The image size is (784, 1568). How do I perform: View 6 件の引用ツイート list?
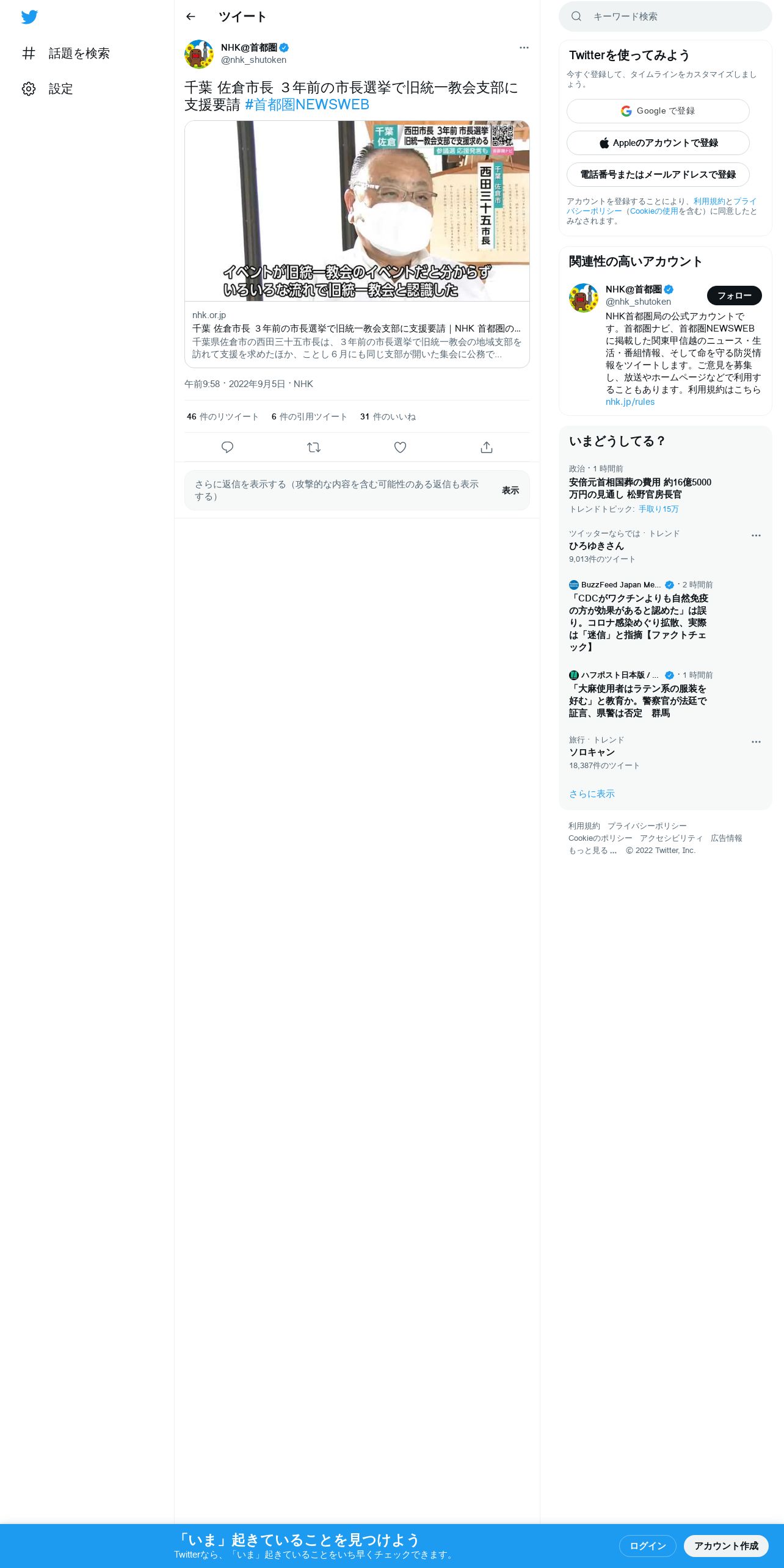point(310,416)
